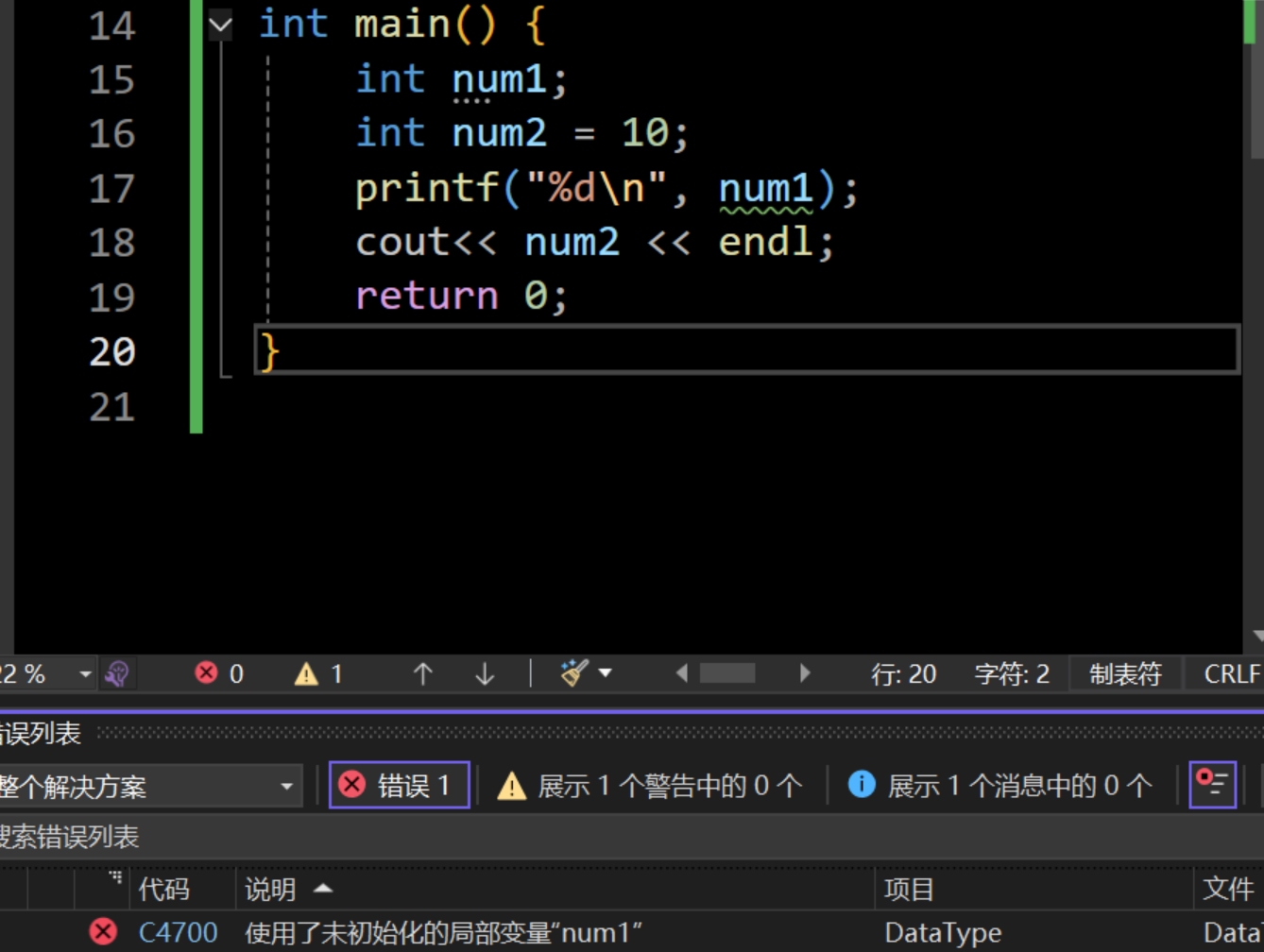Viewport: 1264px width, 952px height.
Task: Run code cleanup with the broom icon
Action: point(573,672)
